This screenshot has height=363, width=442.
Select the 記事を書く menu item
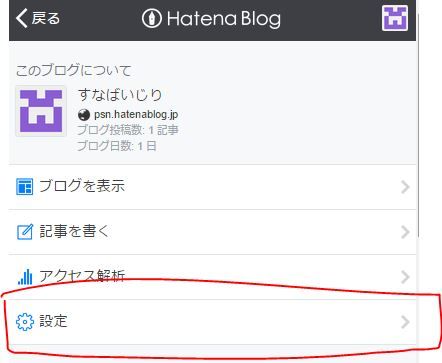pos(212,232)
